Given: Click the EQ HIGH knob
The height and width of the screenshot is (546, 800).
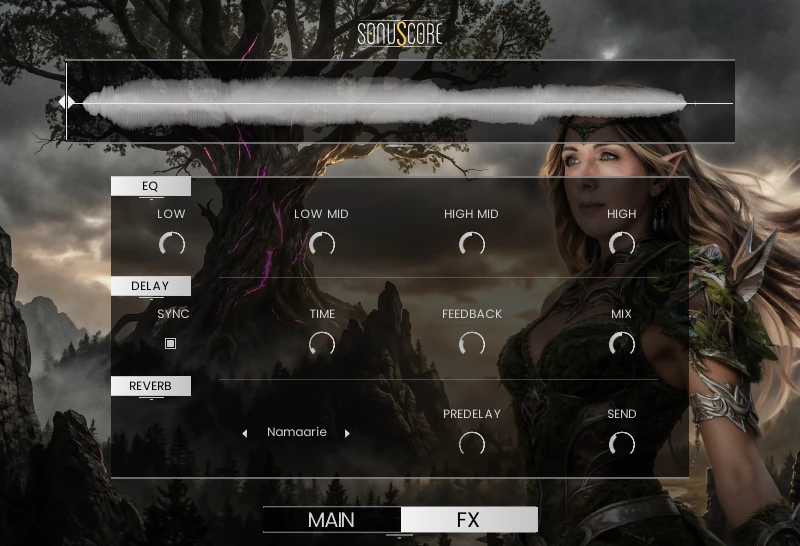Looking at the screenshot, I should (x=621, y=244).
